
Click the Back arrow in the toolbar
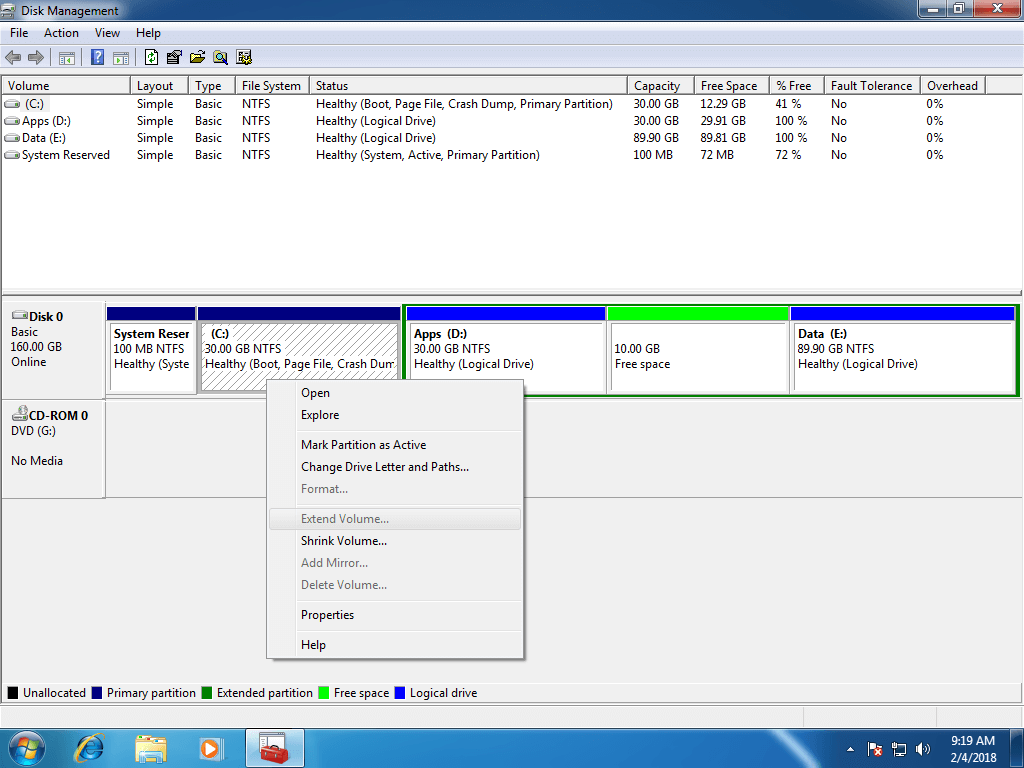(13, 57)
